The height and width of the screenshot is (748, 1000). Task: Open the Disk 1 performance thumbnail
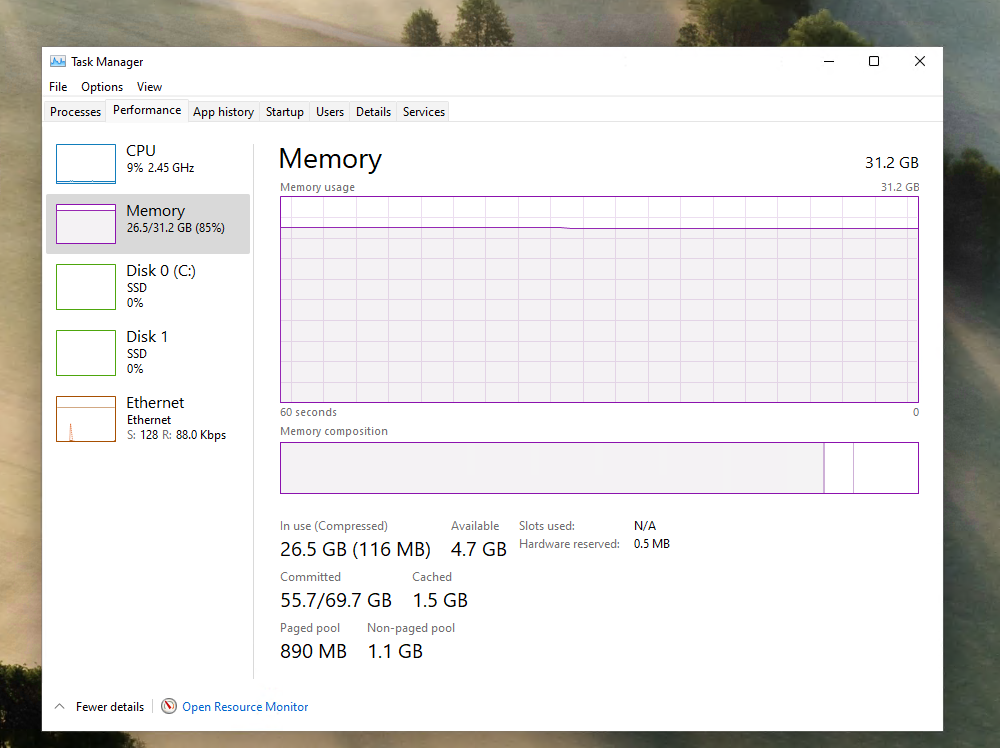click(x=86, y=353)
